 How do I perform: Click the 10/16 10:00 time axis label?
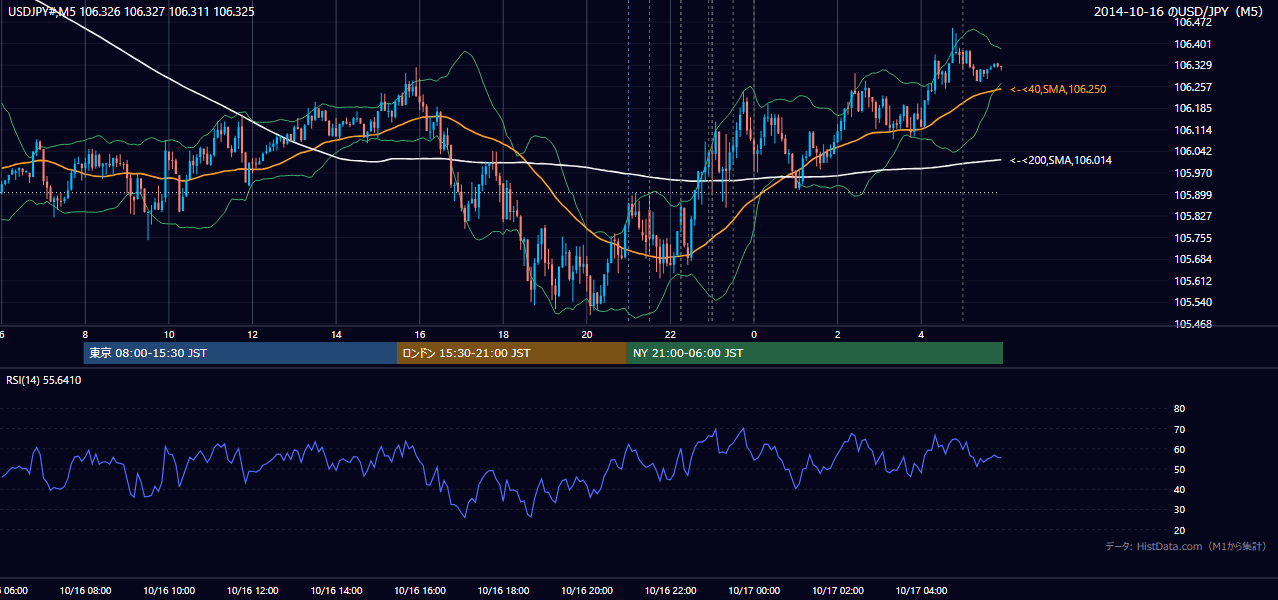tap(169, 591)
